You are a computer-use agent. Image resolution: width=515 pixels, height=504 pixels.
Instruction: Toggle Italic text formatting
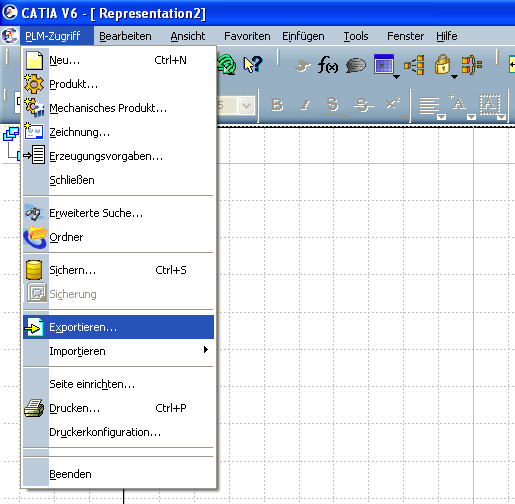coord(305,105)
